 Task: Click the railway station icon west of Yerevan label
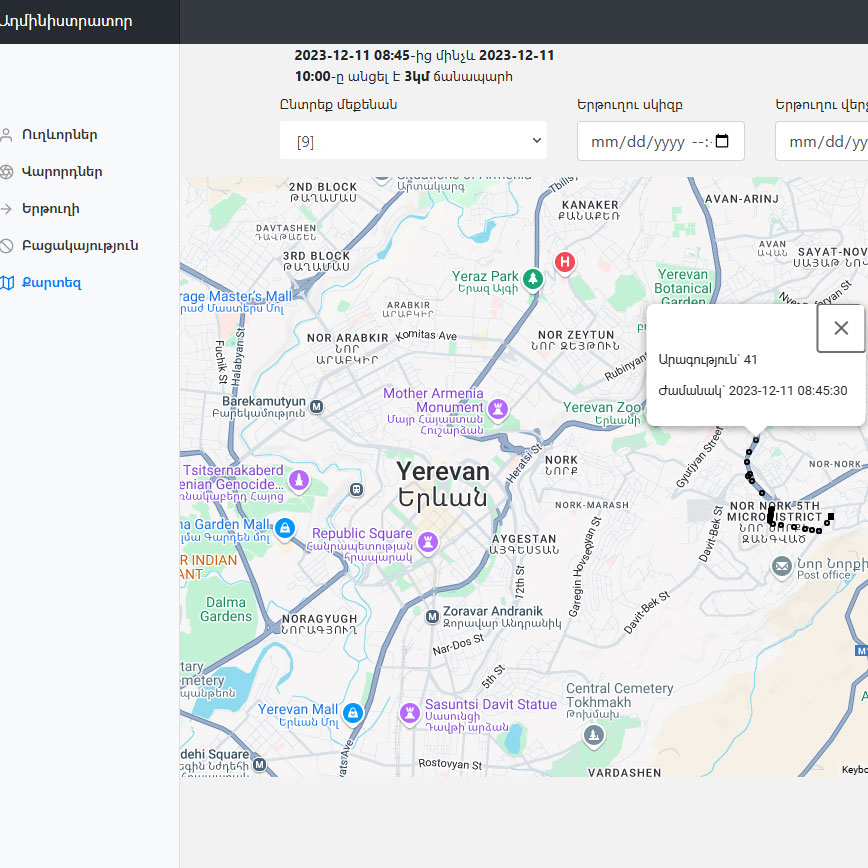(356, 489)
